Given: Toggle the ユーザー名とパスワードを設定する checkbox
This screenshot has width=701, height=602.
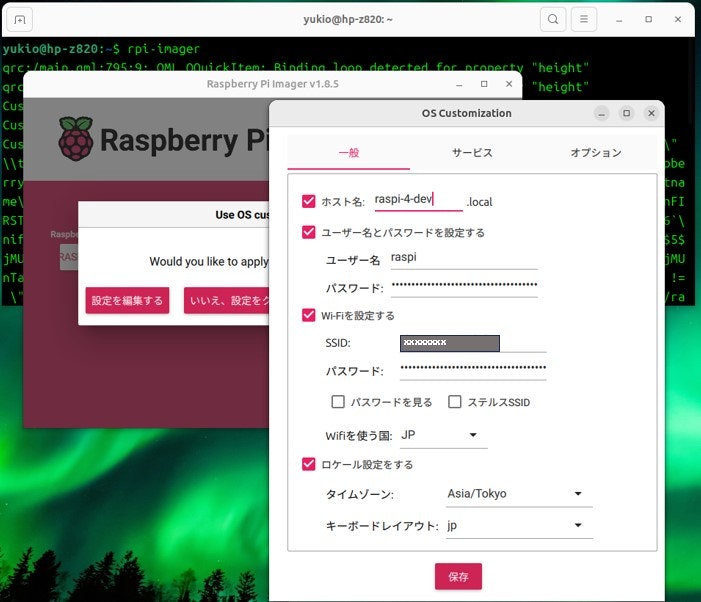Looking at the screenshot, I should pyautogui.click(x=308, y=232).
